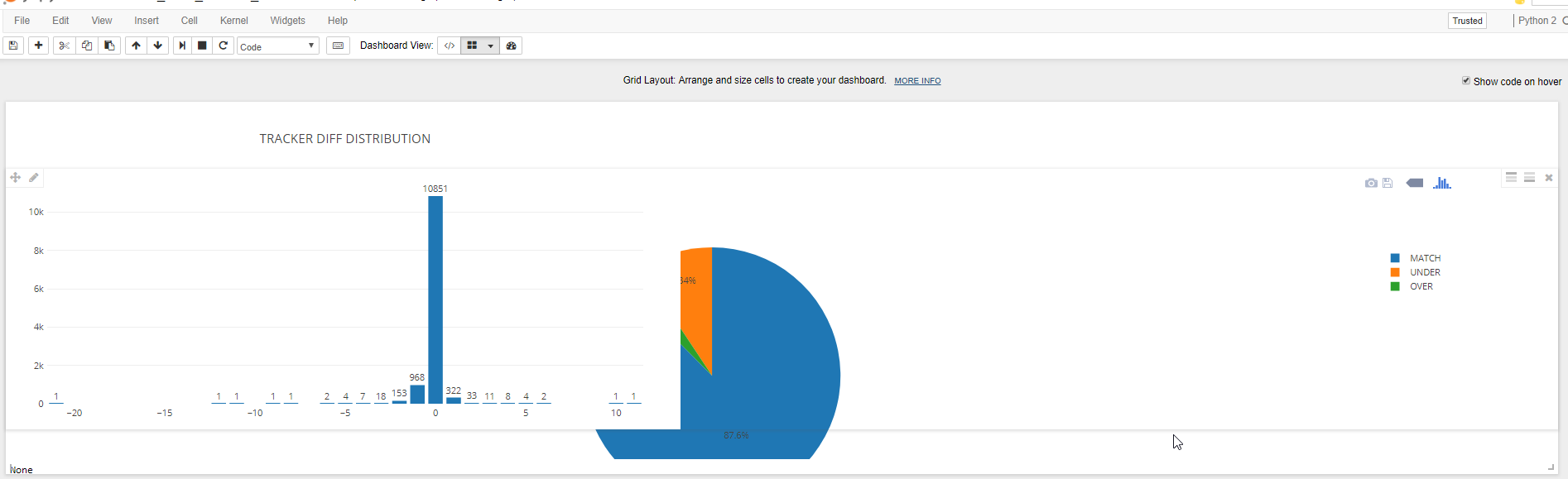Open the Widgets menu
Viewport: 1568px width, 479px height.
click(x=287, y=20)
